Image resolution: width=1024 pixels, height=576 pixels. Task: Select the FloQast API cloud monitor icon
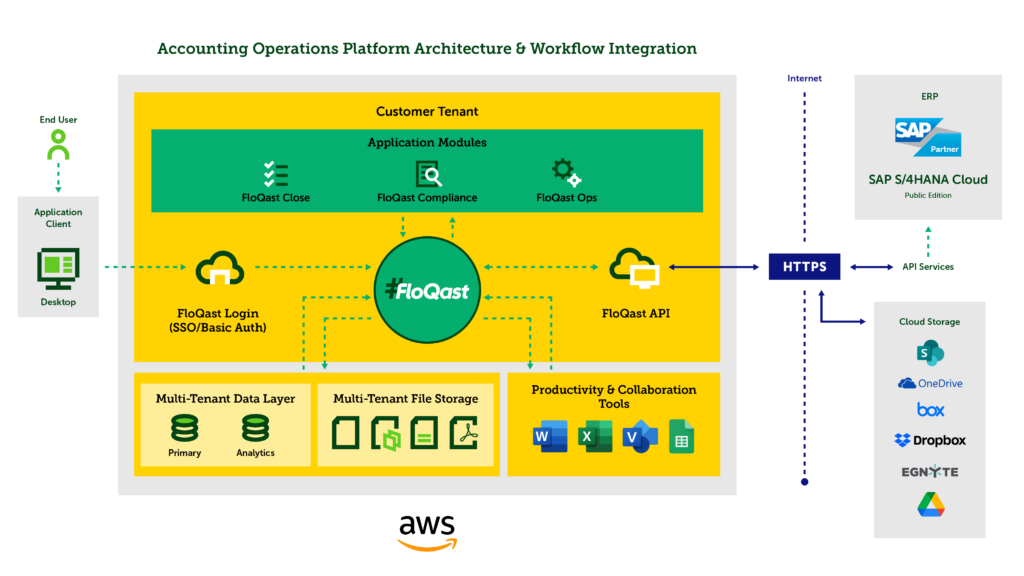(x=634, y=268)
